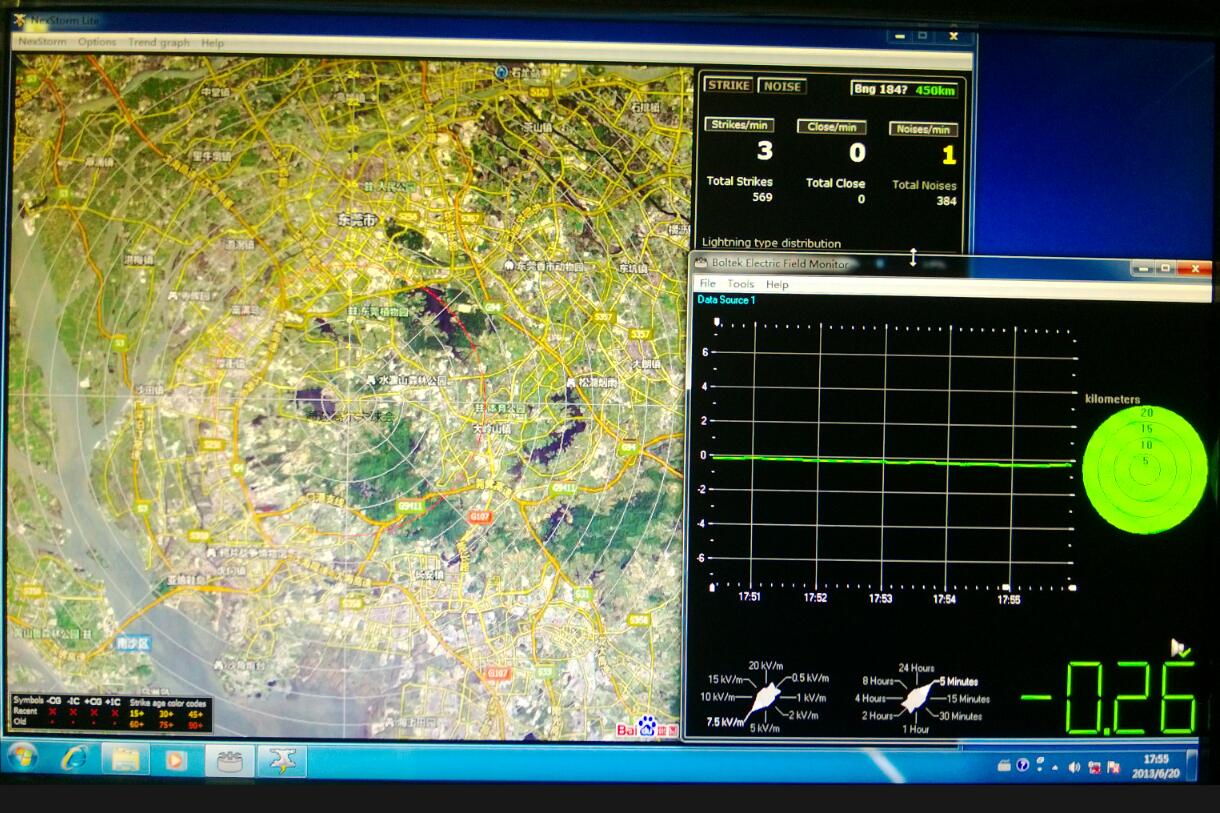Open Windows Media Player from taskbar
Image resolution: width=1220 pixels, height=813 pixels.
point(175,760)
